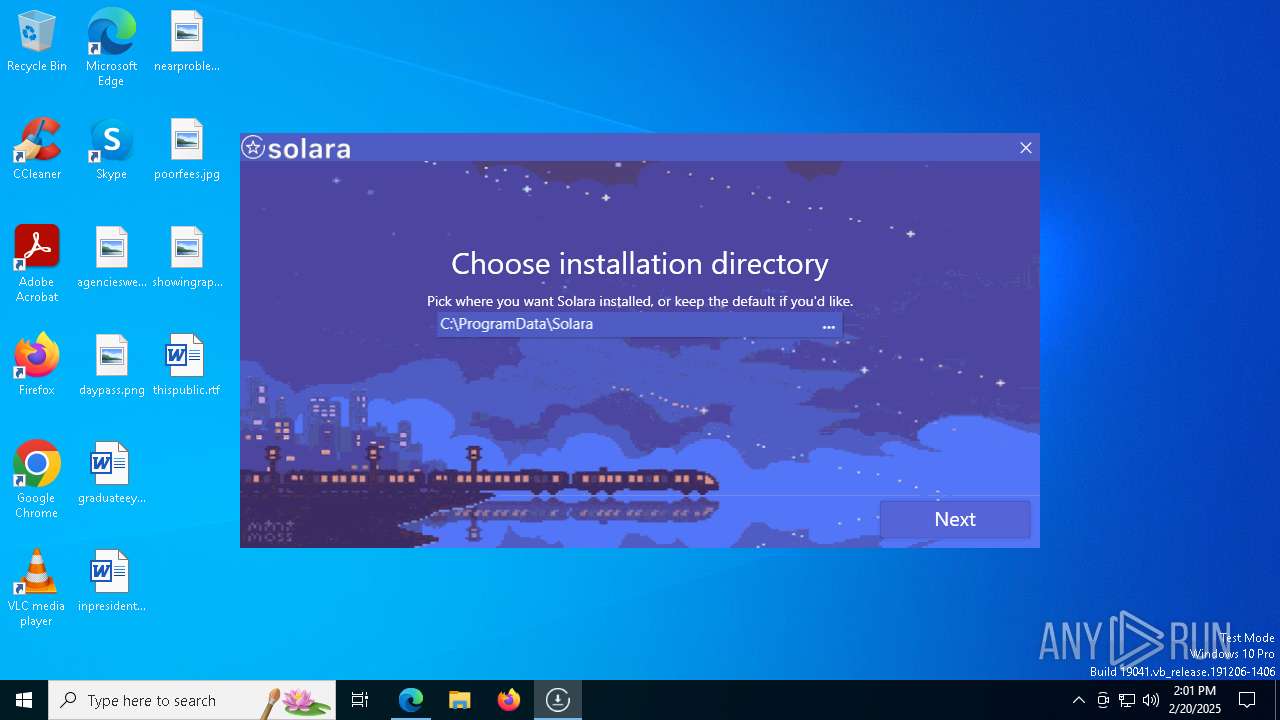Viewport: 1280px width, 720px height.
Task: Select the daypass.png file icon
Action: pyautogui.click(x=112, y=366)
